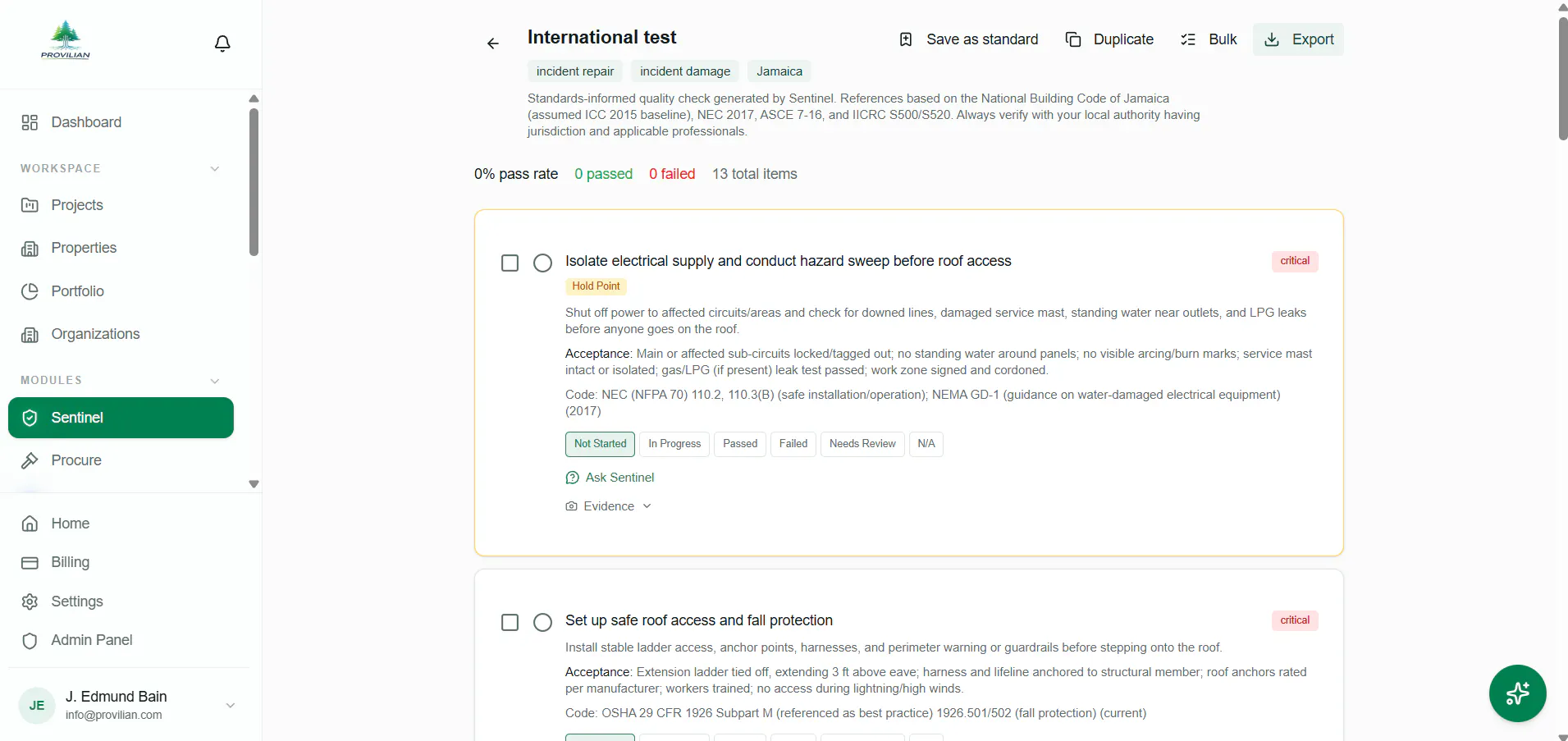Click the incident repair tag
Screen dimensions: 1568x741
point(575,71)
